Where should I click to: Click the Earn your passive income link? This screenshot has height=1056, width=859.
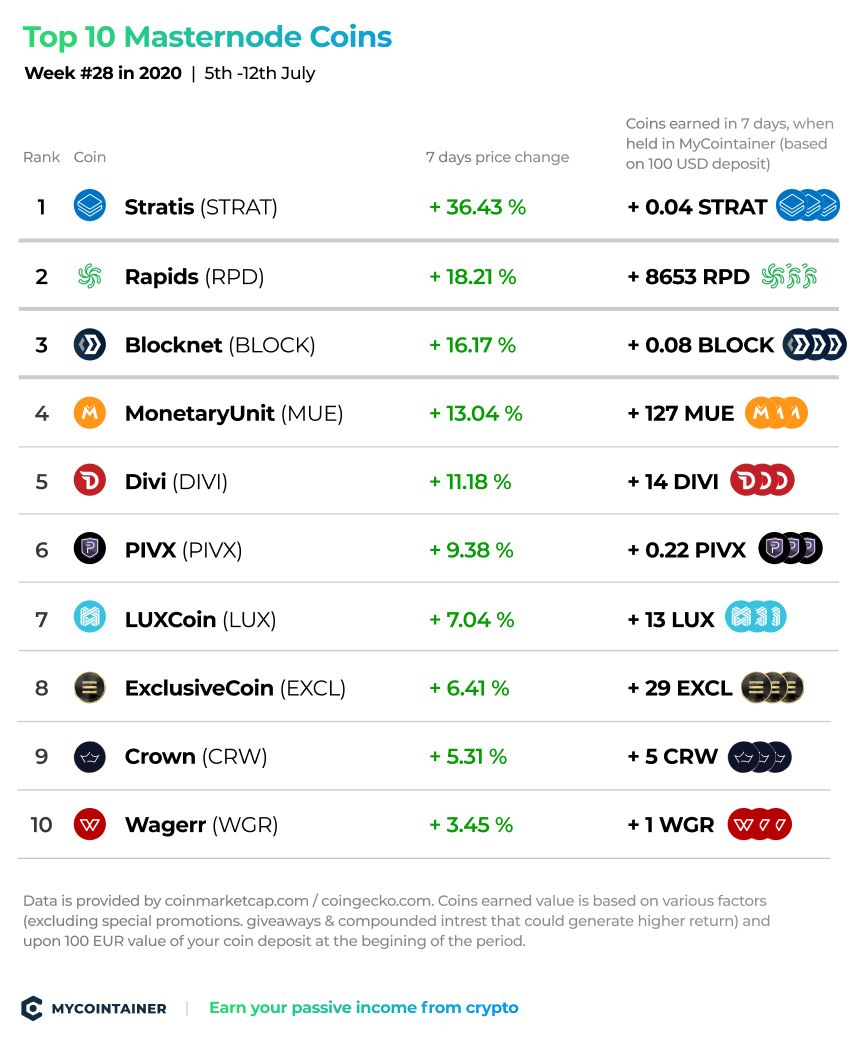[x=364, y=1008]
